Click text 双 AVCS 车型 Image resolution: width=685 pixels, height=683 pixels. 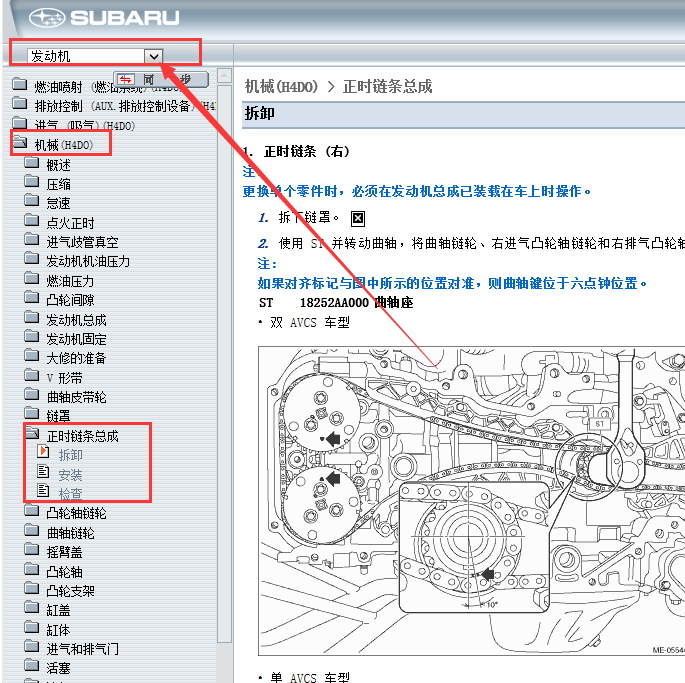pyautogui.click(x=310, y=322)
